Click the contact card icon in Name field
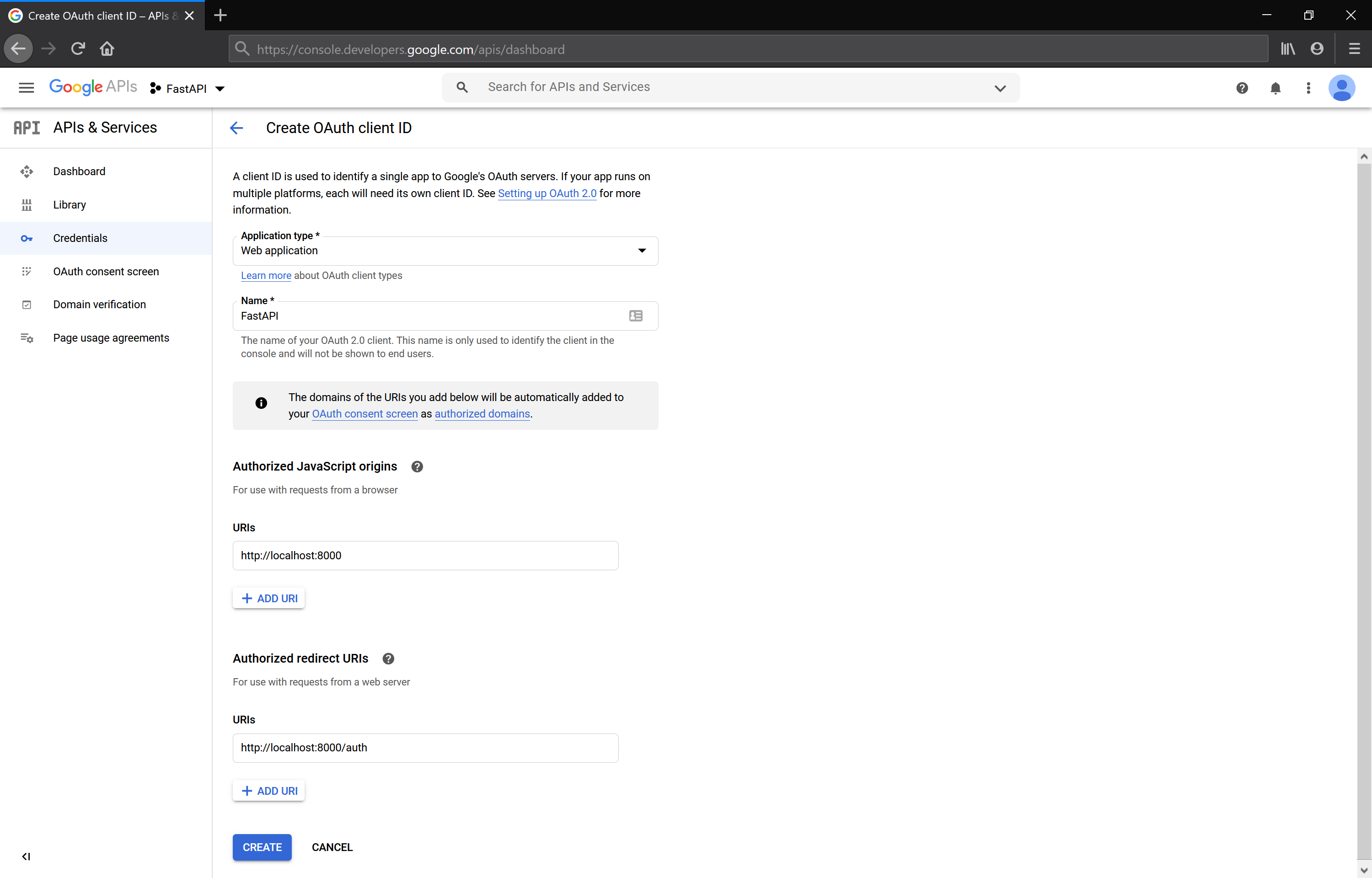Screen dimensions: 1372x878 (x=636, y=316)
